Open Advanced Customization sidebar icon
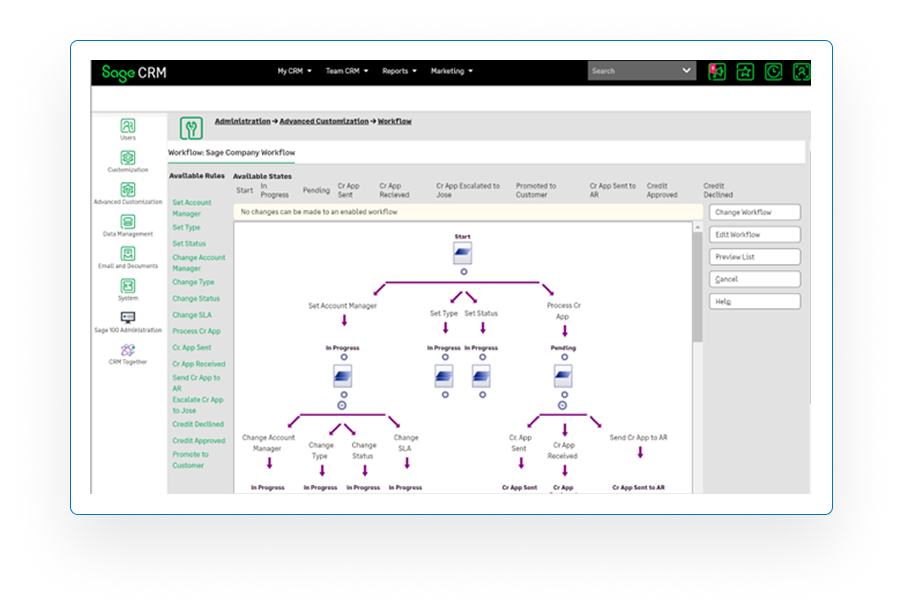This screenshot has width=903, height=615. (128, 190)
